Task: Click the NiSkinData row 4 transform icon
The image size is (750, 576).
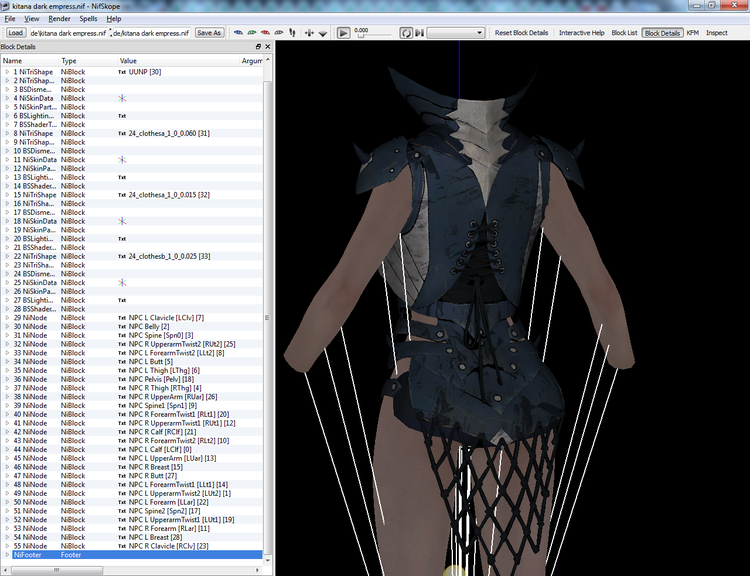Action: [122, 98]
